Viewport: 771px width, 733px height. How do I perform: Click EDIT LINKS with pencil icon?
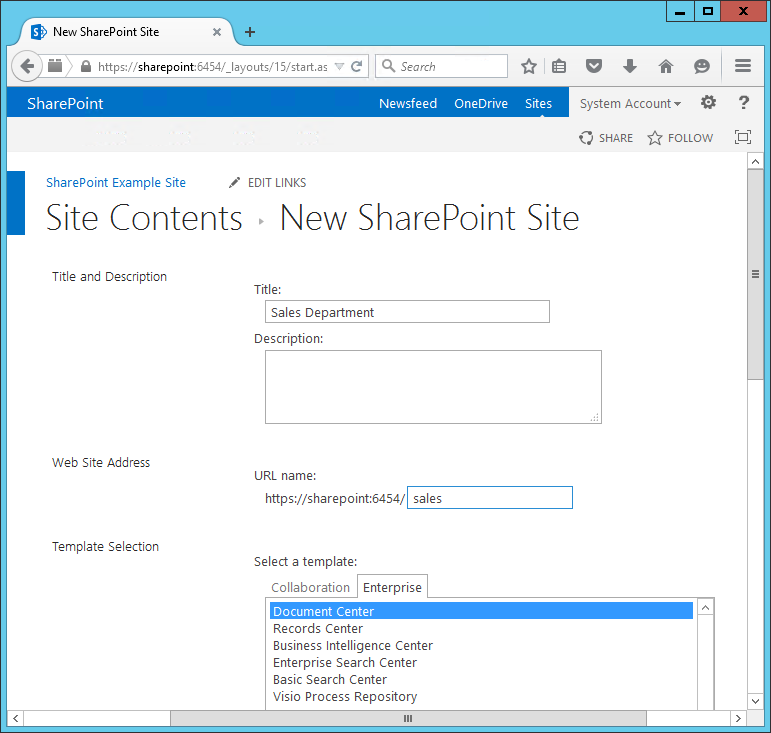click(267, 182)
